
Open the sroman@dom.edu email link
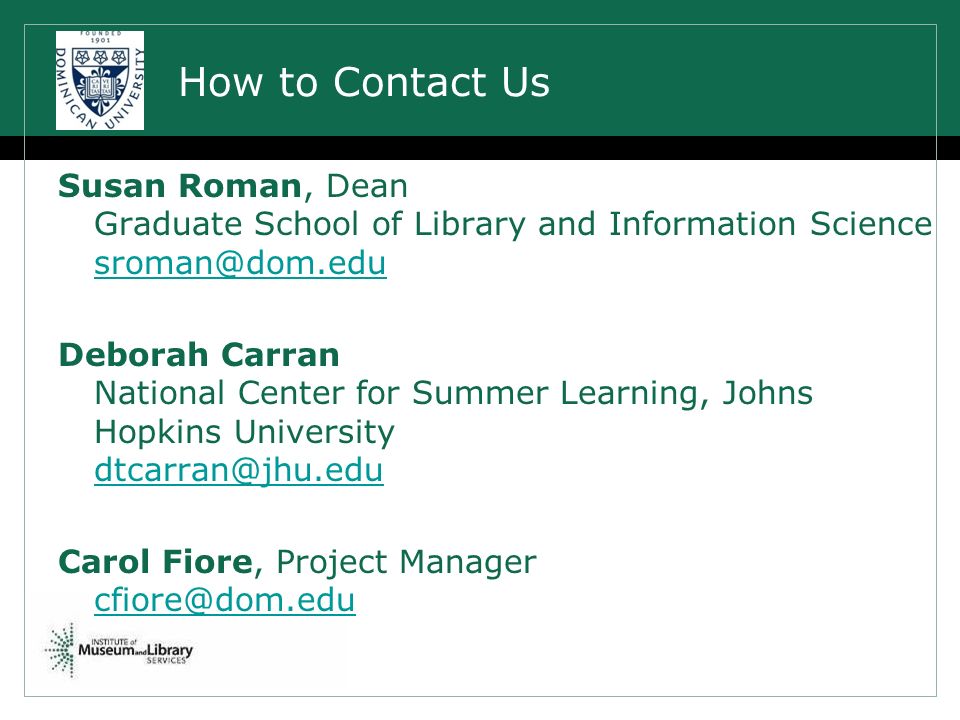click(240, 263)
